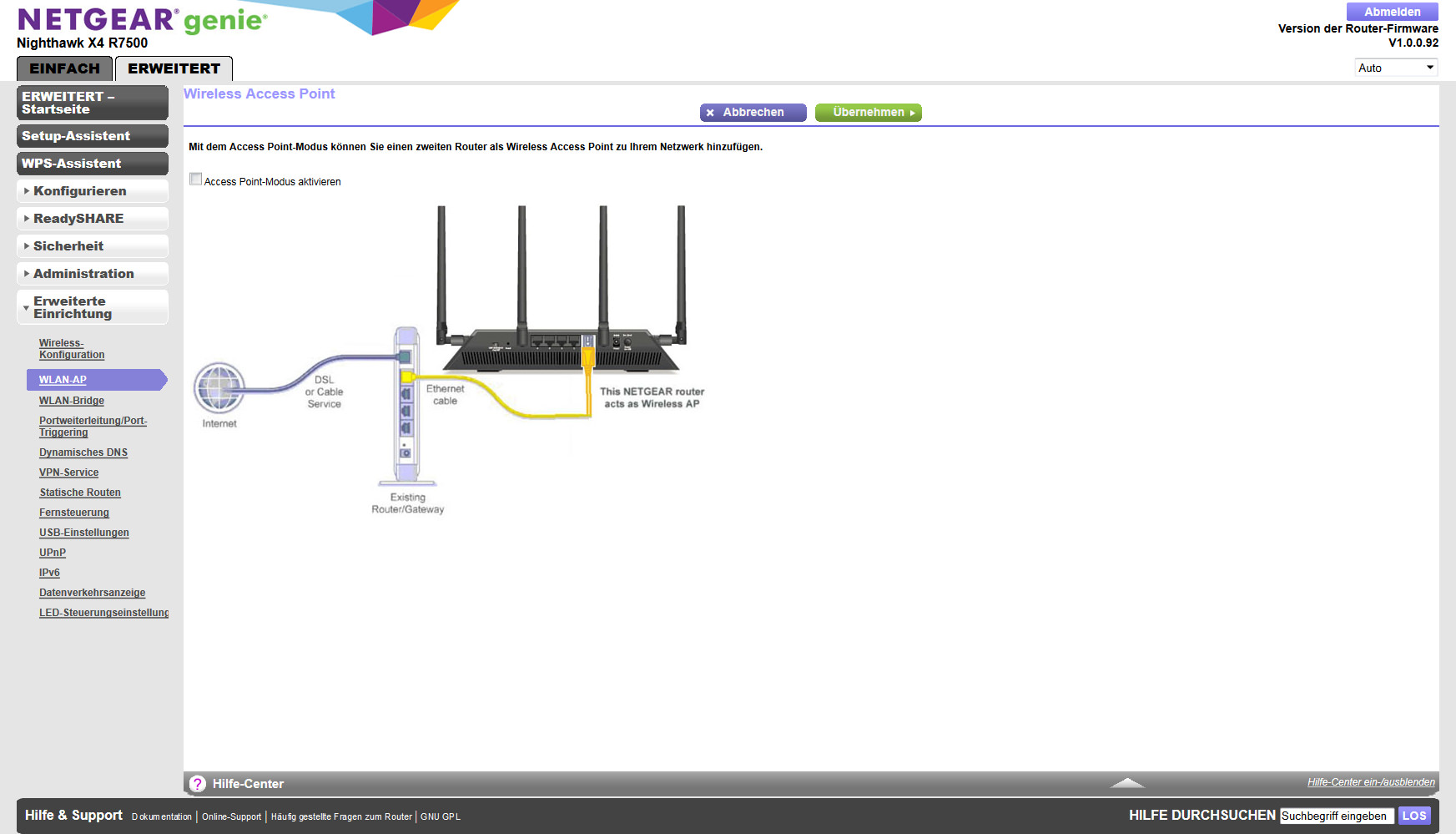Open the Auto language dropdown

[x=1396, y=68]
